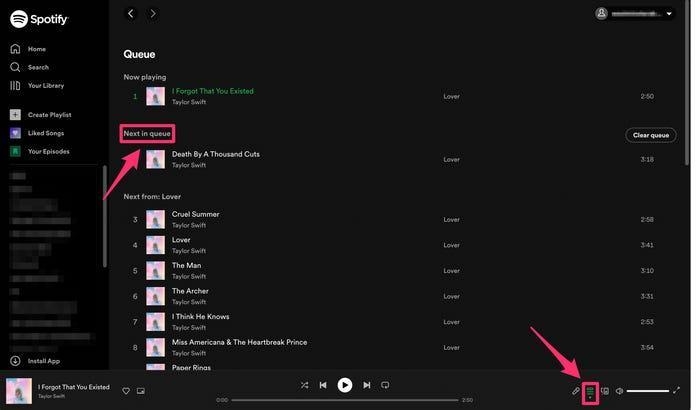Go back with the left arrow

click(130, 13)
